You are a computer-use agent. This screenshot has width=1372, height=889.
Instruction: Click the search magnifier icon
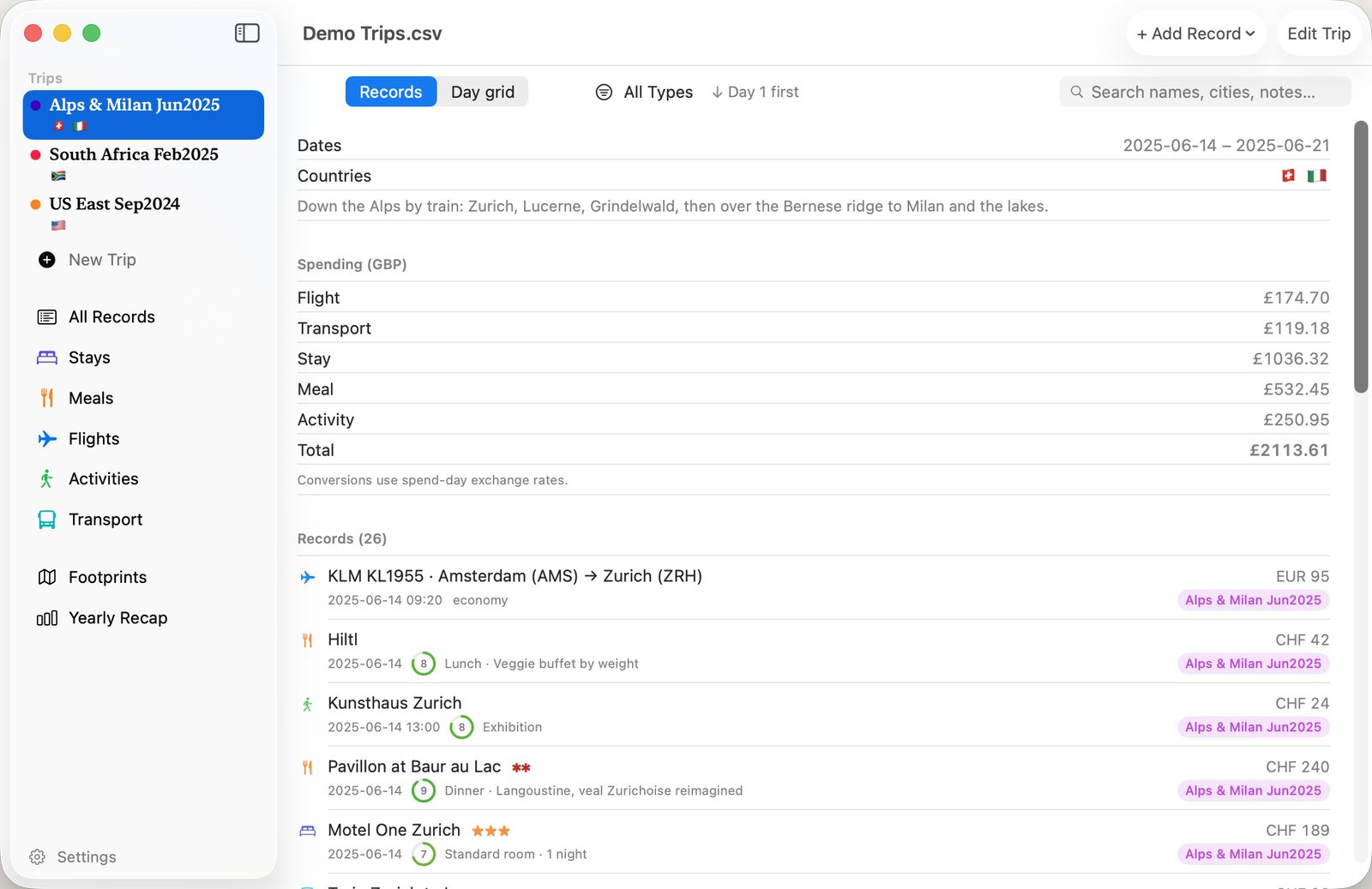pos(1077,92)
